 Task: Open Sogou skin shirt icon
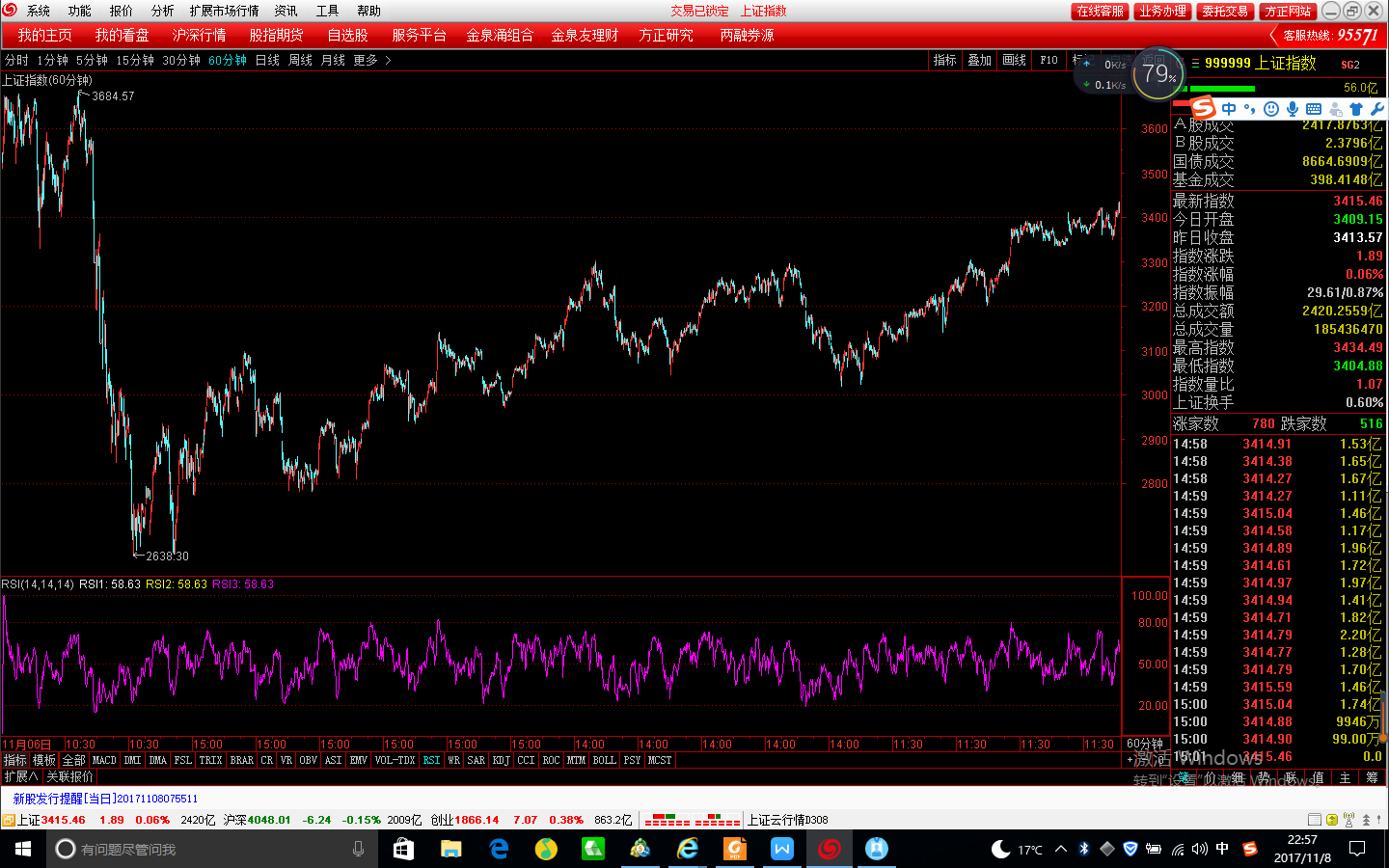(x=1356, y=109)
